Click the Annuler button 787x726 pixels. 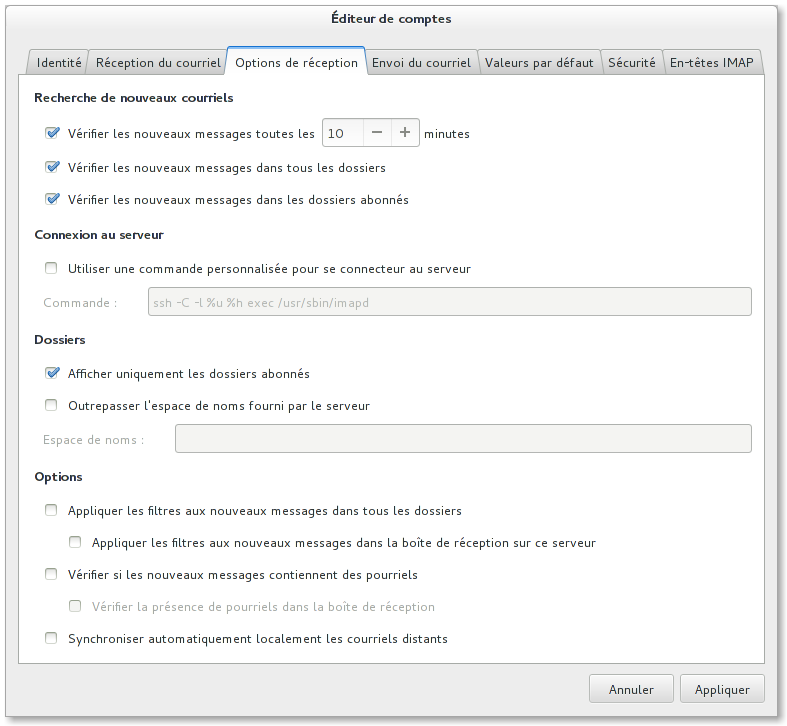[x=631, y=689]
